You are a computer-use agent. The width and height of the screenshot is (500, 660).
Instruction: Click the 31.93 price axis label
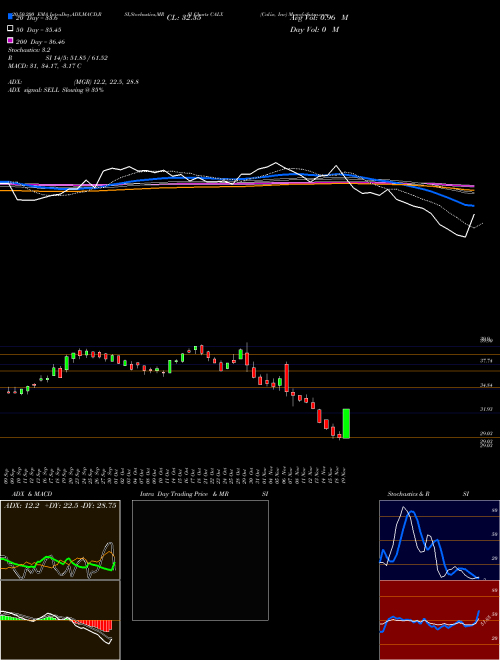[486, 409]
